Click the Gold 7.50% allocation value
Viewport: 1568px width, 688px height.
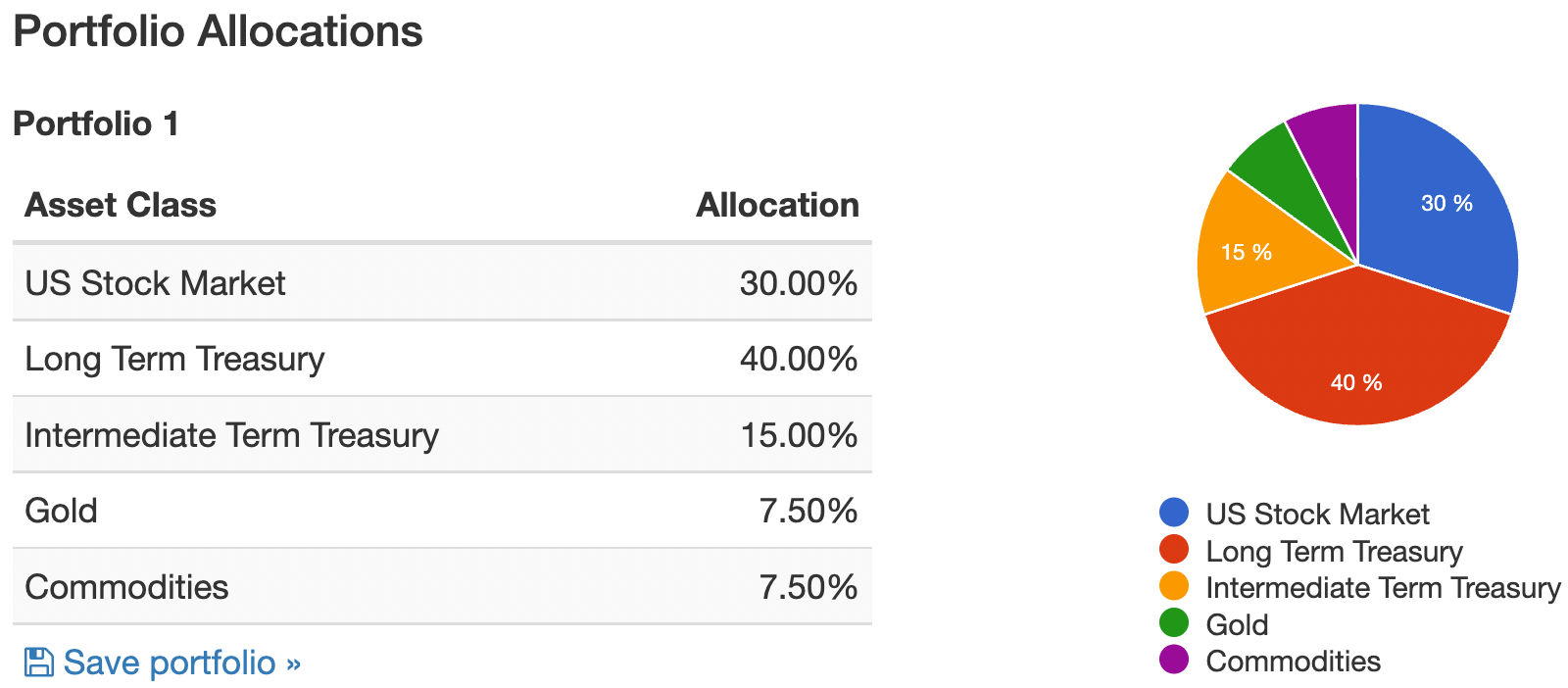tap(808, 511)
